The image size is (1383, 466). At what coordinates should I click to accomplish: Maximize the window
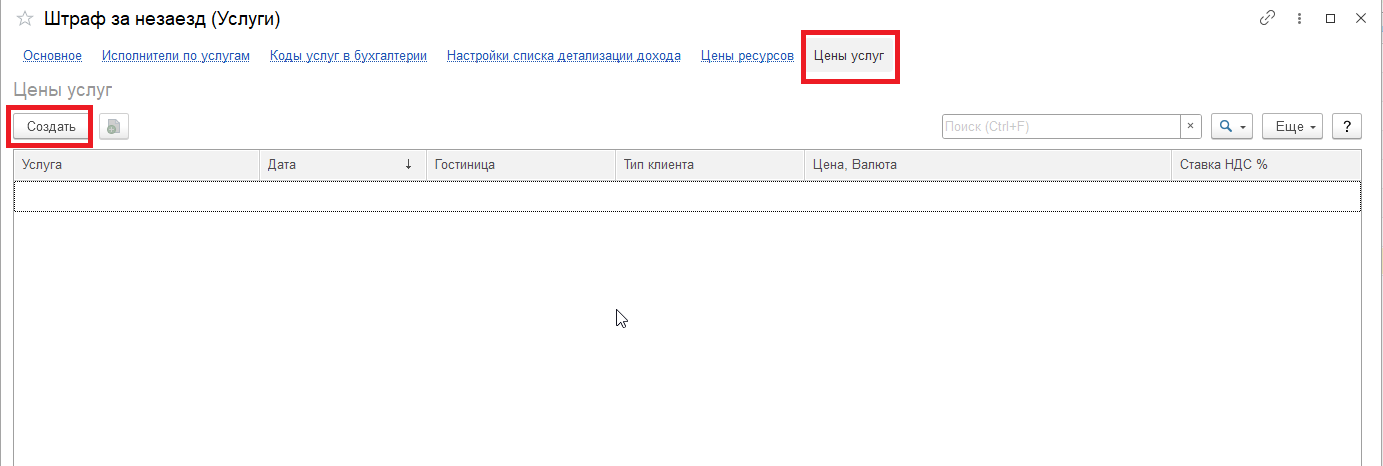point(1330,19)
